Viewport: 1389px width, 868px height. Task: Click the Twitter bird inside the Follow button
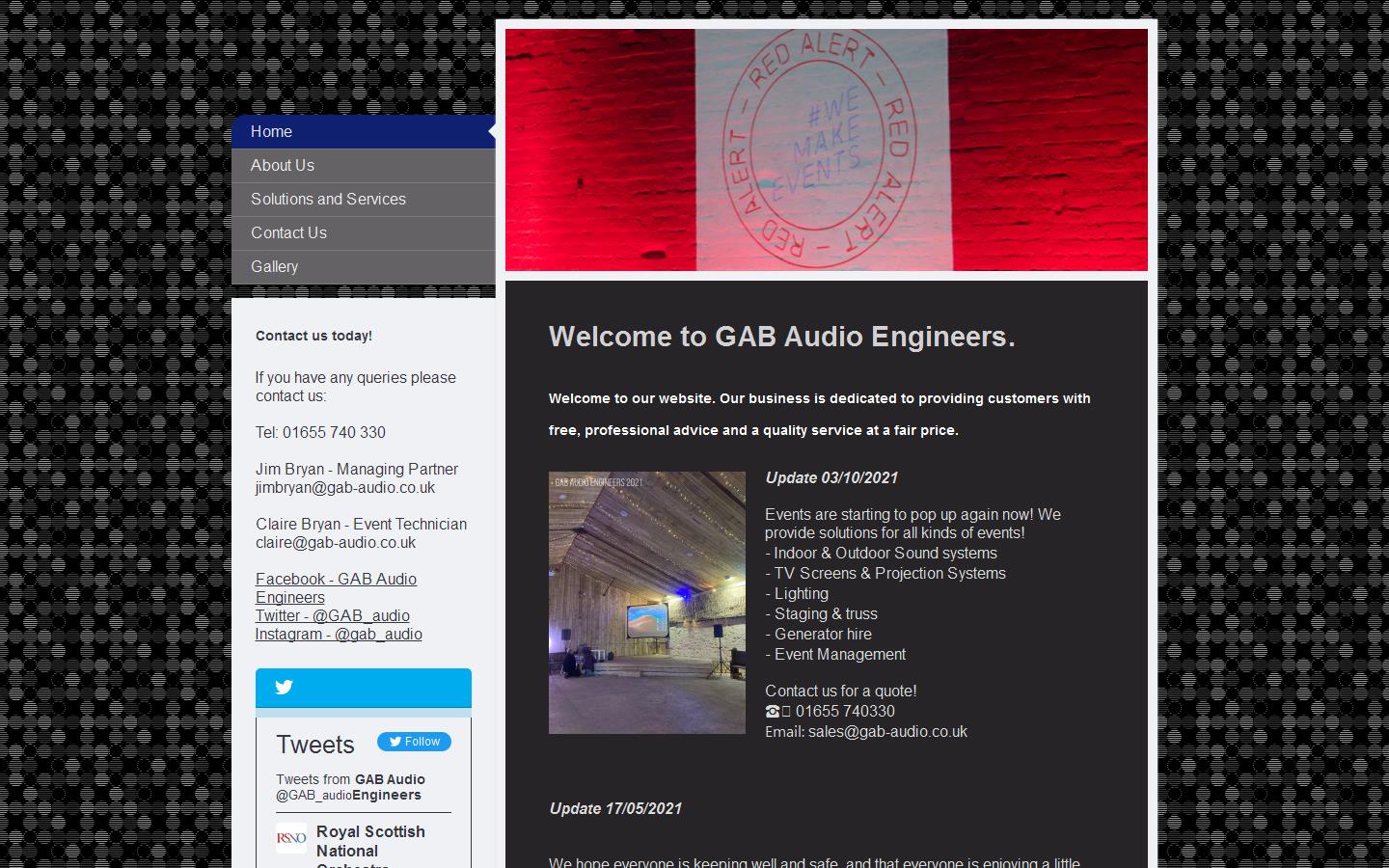pyautogui.click(x=395, y=742)
